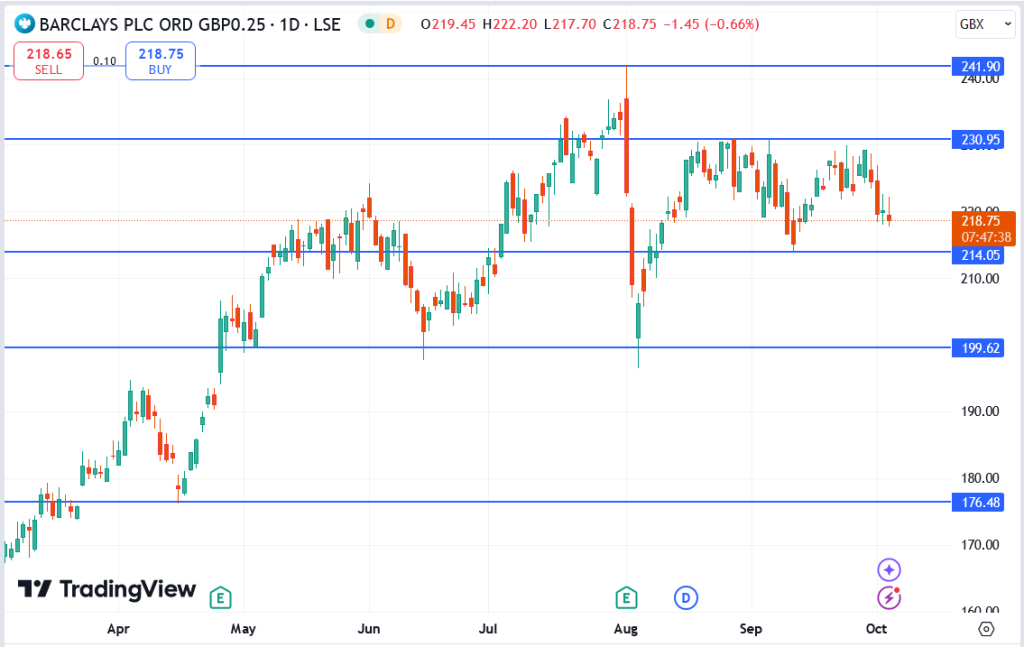Click the Aug label on time axis
Image resolution: width=1024 pixels, height=647 pixels.
coord(626,629)
